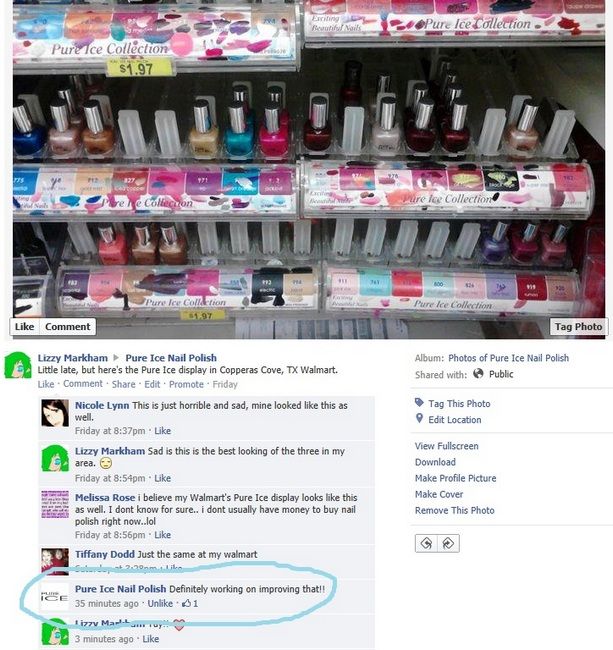The width and height of the screenshot is (613, 650).
Task: Open Melissa Rose's profile picture
Action: click(x=55, y=504)
